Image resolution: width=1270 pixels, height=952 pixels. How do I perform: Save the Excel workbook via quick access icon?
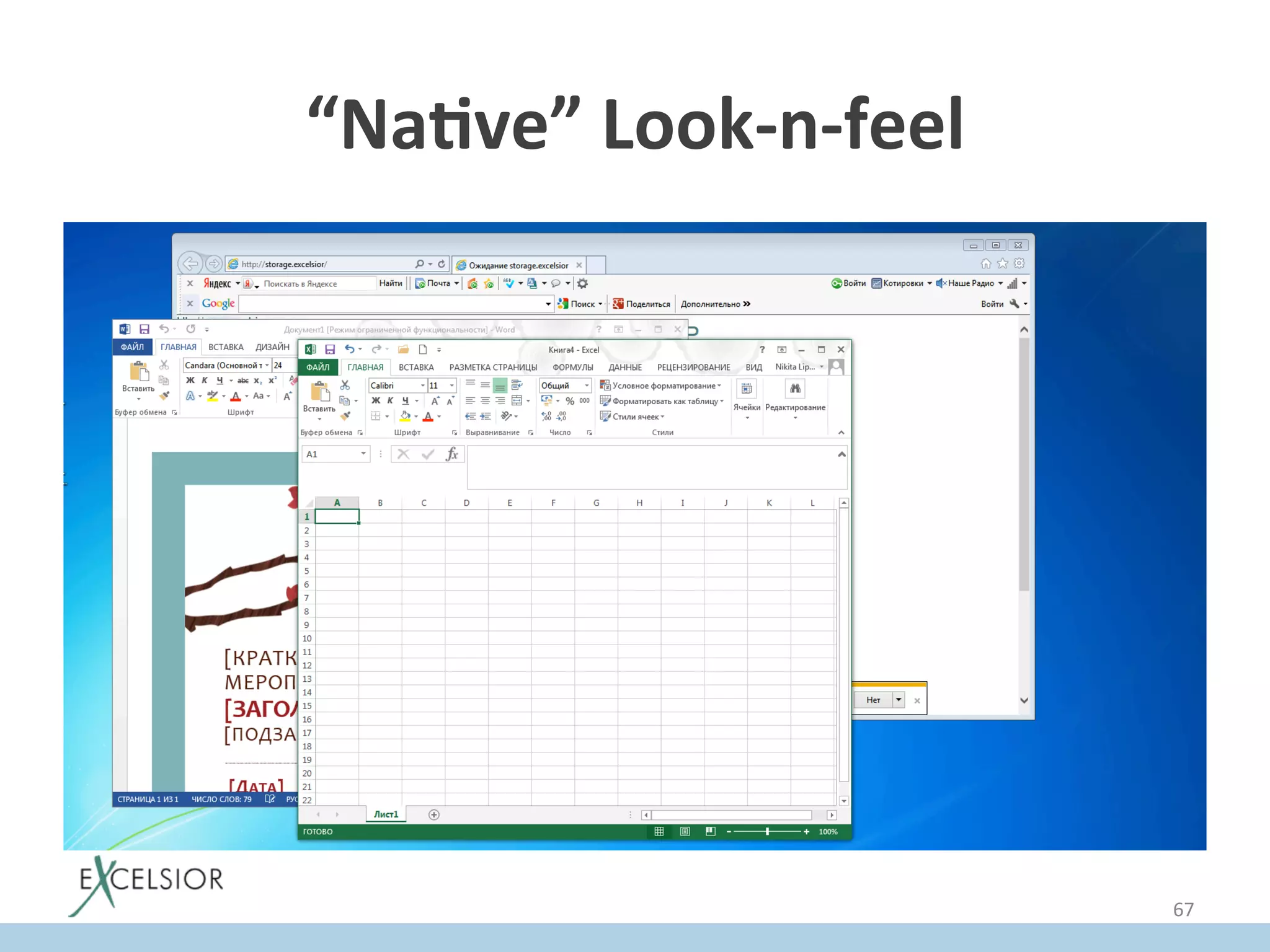pos(330,350)
